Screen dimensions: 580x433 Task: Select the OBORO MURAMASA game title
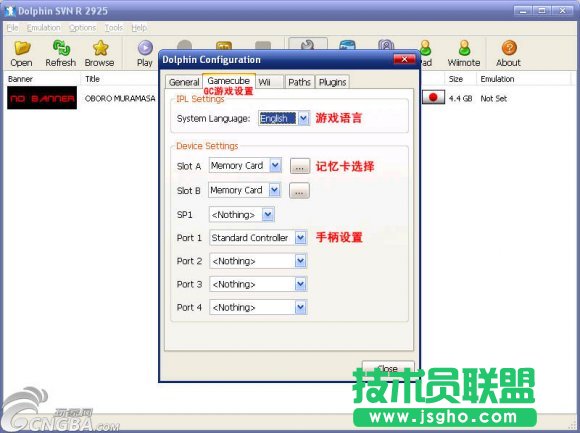(x=120, y=98)
